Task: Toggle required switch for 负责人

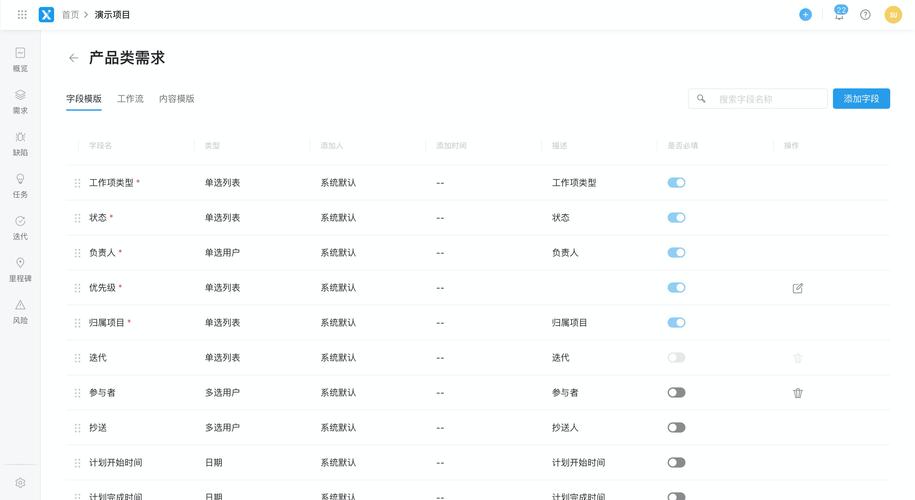Action: click(676, 253)
